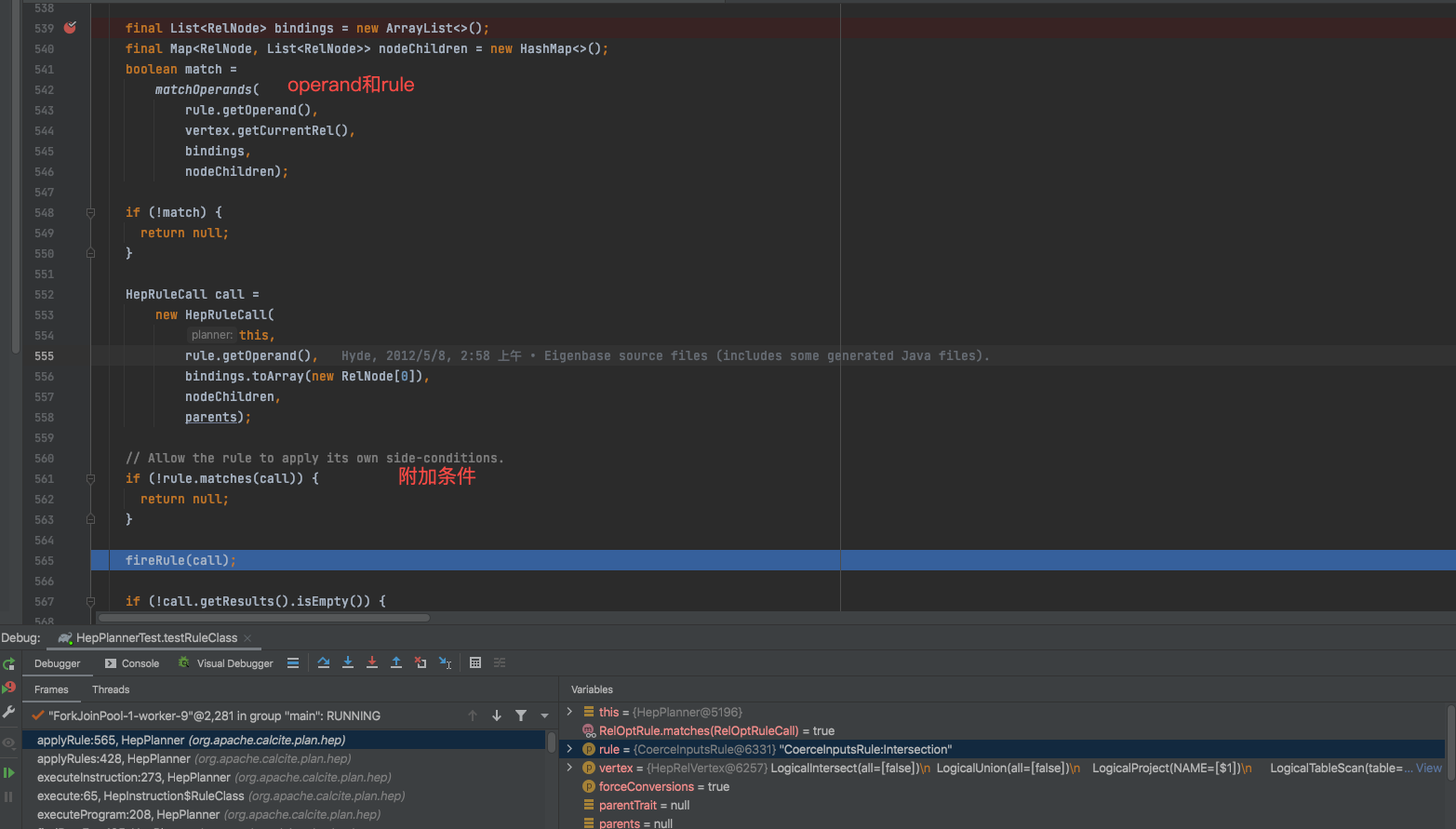Click the Step Into icon
The height and width of the screenshot is (829, 1456).
tap(347, 663)
